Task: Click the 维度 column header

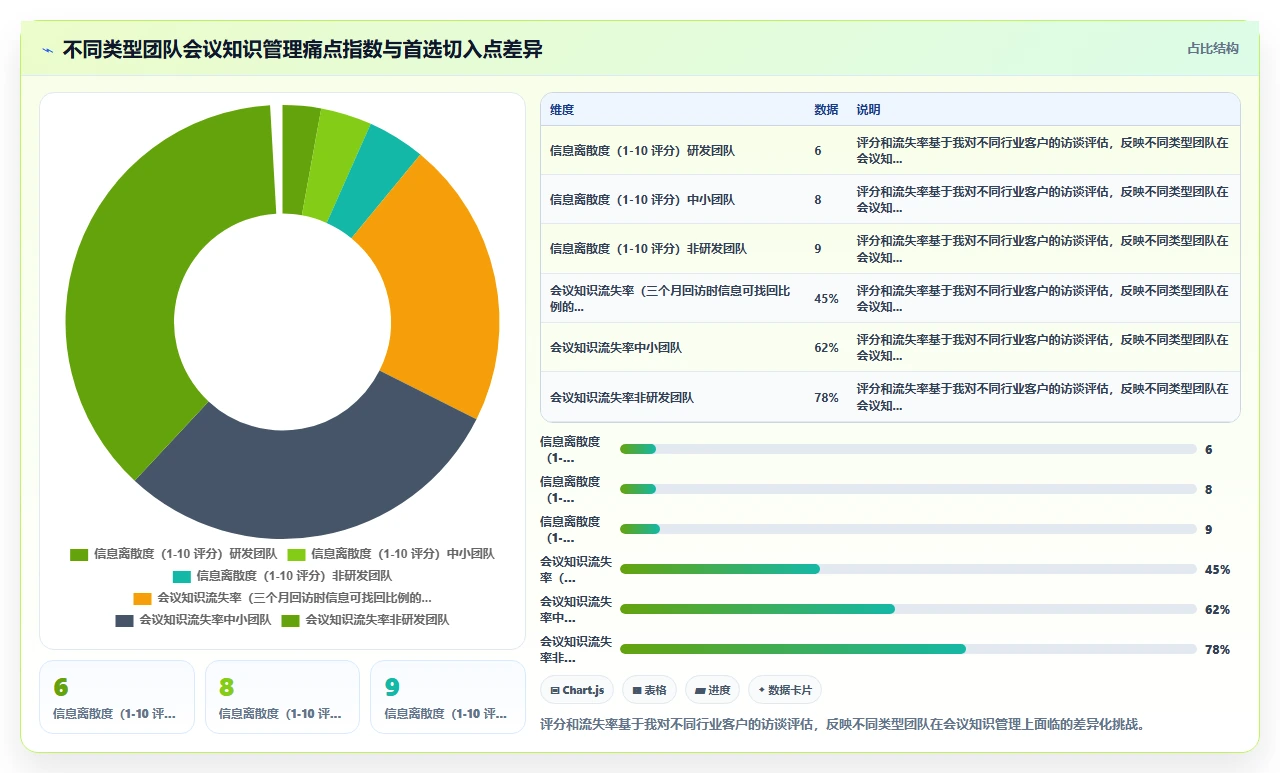Action: [562, 110]
